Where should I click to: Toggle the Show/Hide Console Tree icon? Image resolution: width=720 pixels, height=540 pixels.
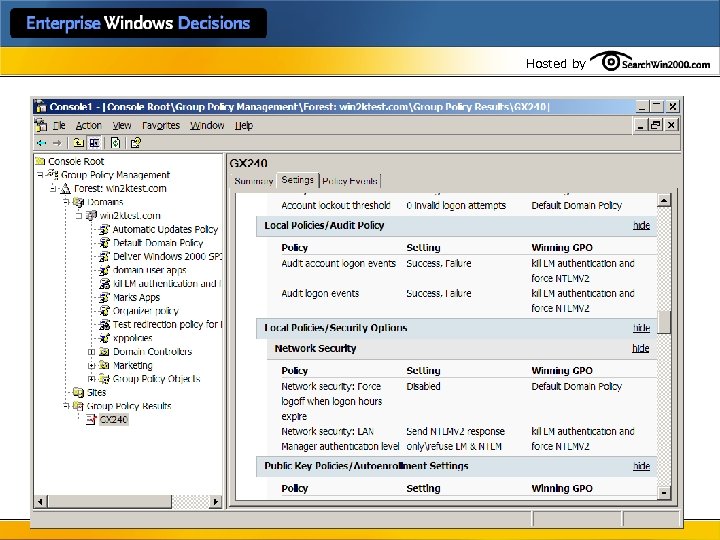95,143
